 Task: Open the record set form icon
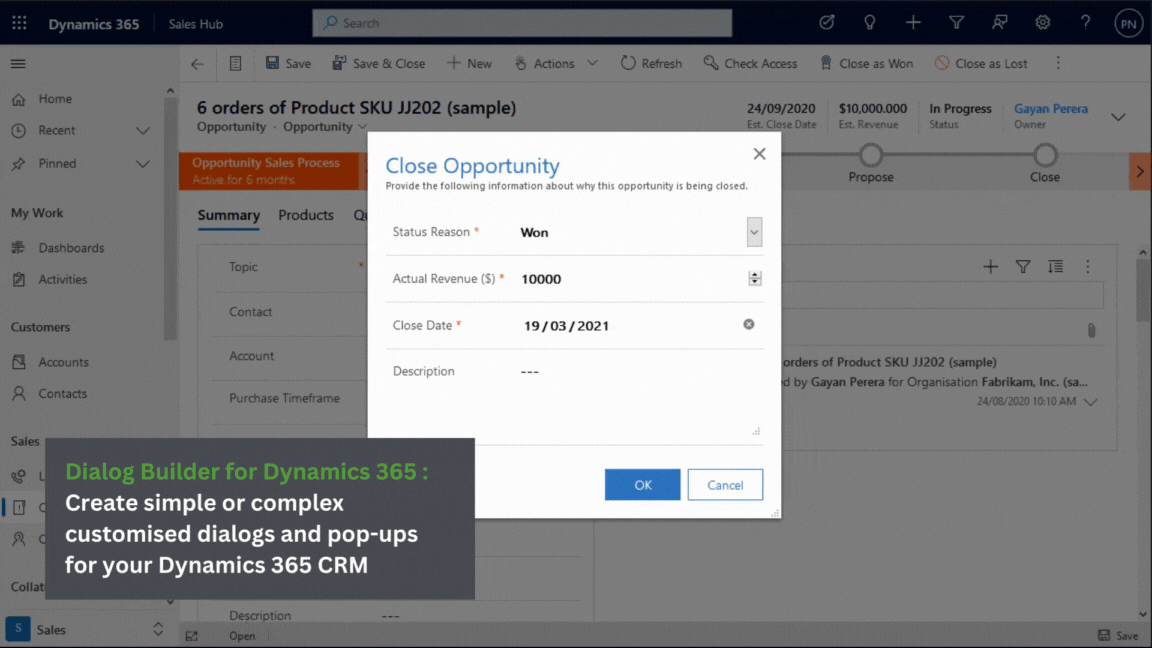coord(235,64)
